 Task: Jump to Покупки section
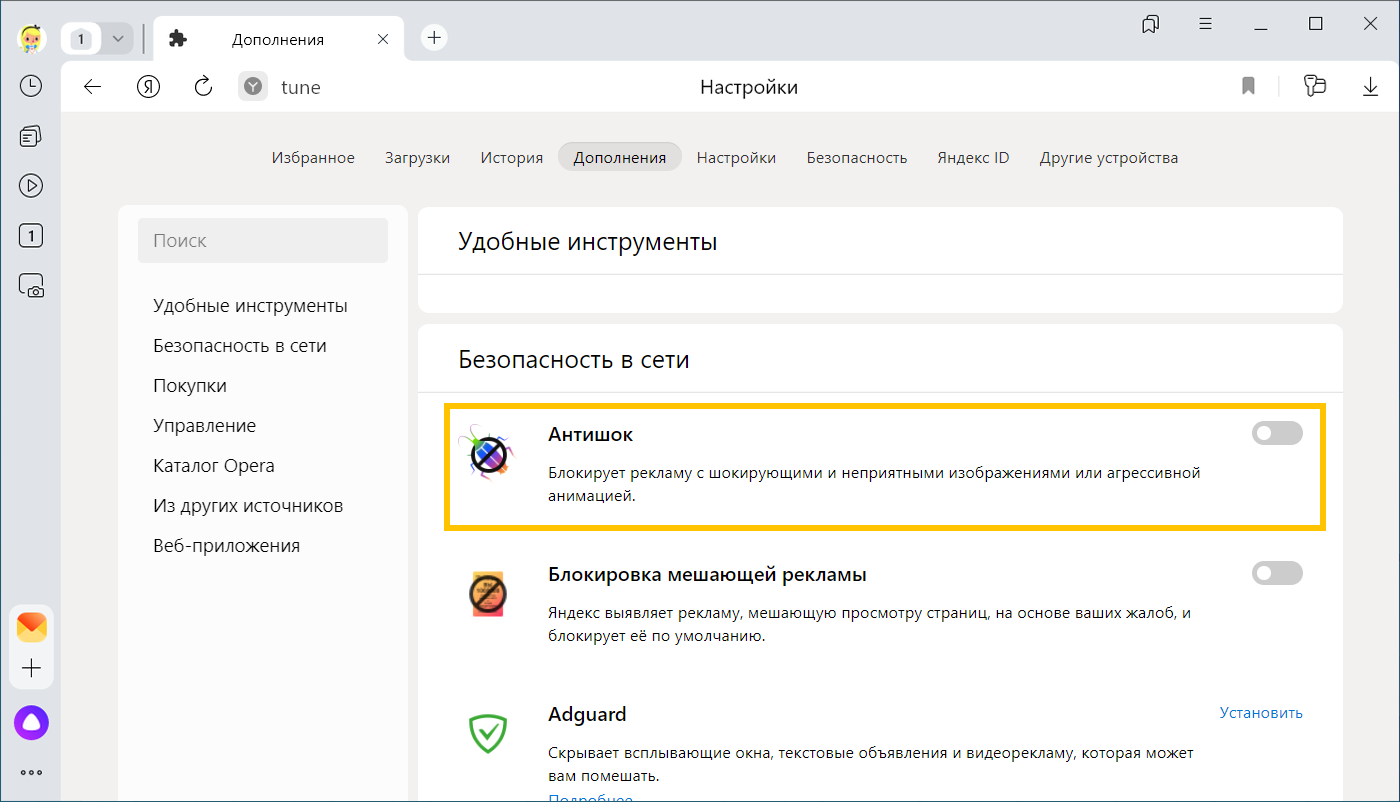tap(190, 385)
